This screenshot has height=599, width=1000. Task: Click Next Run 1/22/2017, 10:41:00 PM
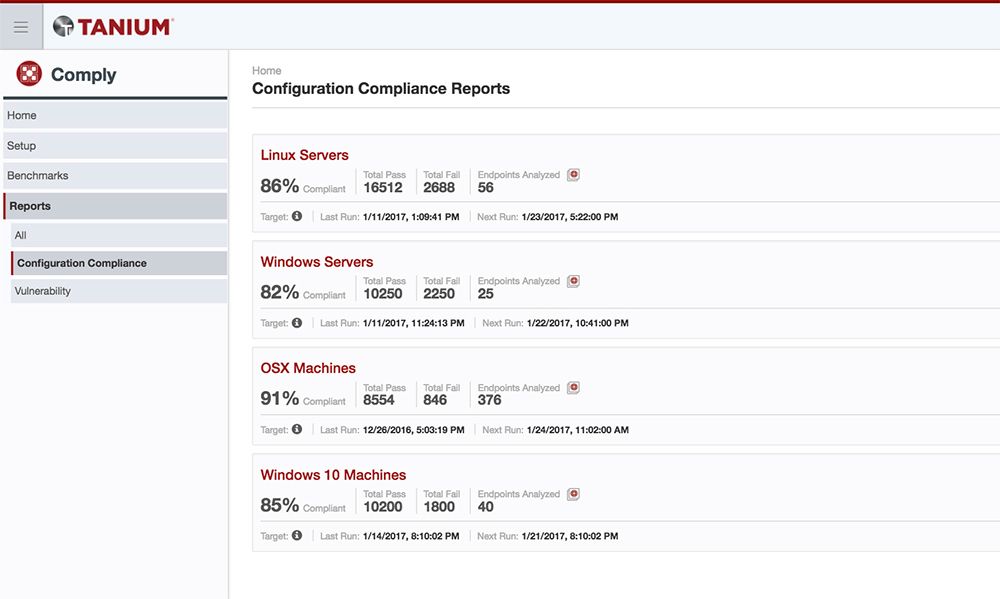577,323
